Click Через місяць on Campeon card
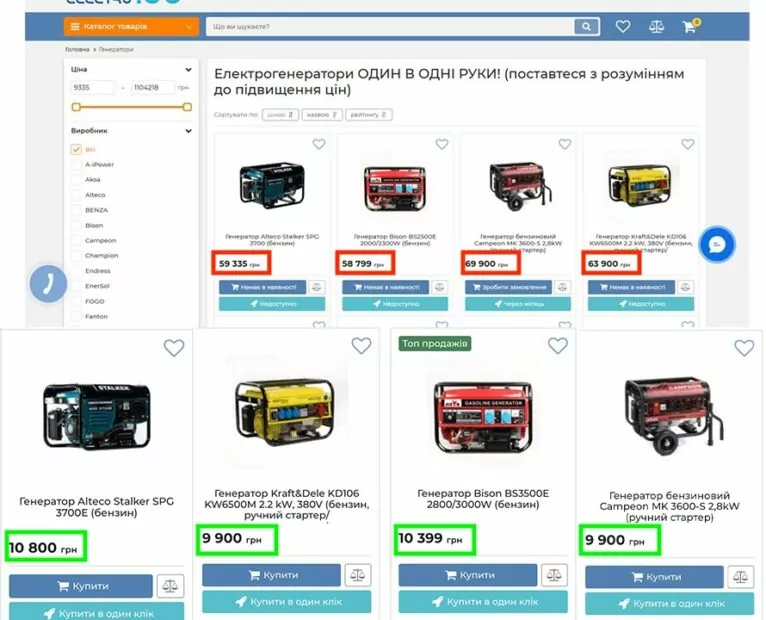 518,304
